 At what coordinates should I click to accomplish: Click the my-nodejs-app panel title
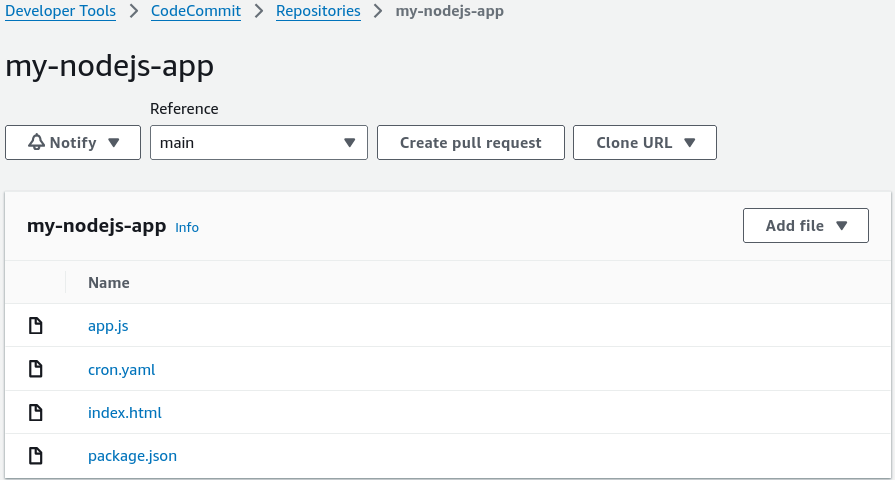(x=96, y=226)
